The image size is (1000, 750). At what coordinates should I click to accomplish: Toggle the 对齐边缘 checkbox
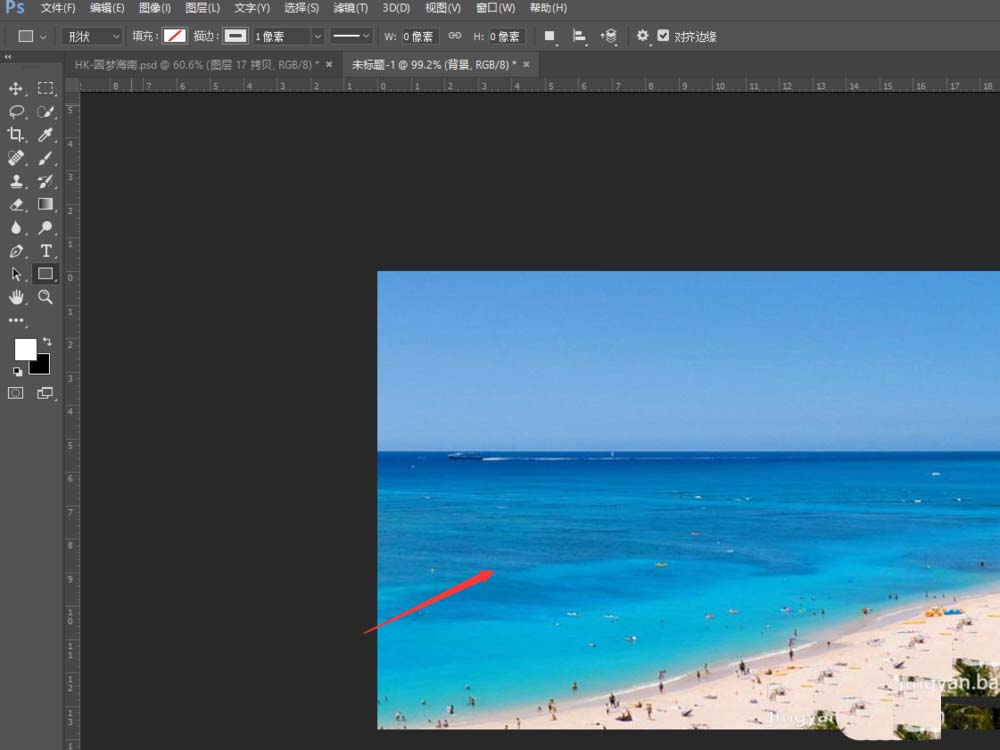[663, 36]
